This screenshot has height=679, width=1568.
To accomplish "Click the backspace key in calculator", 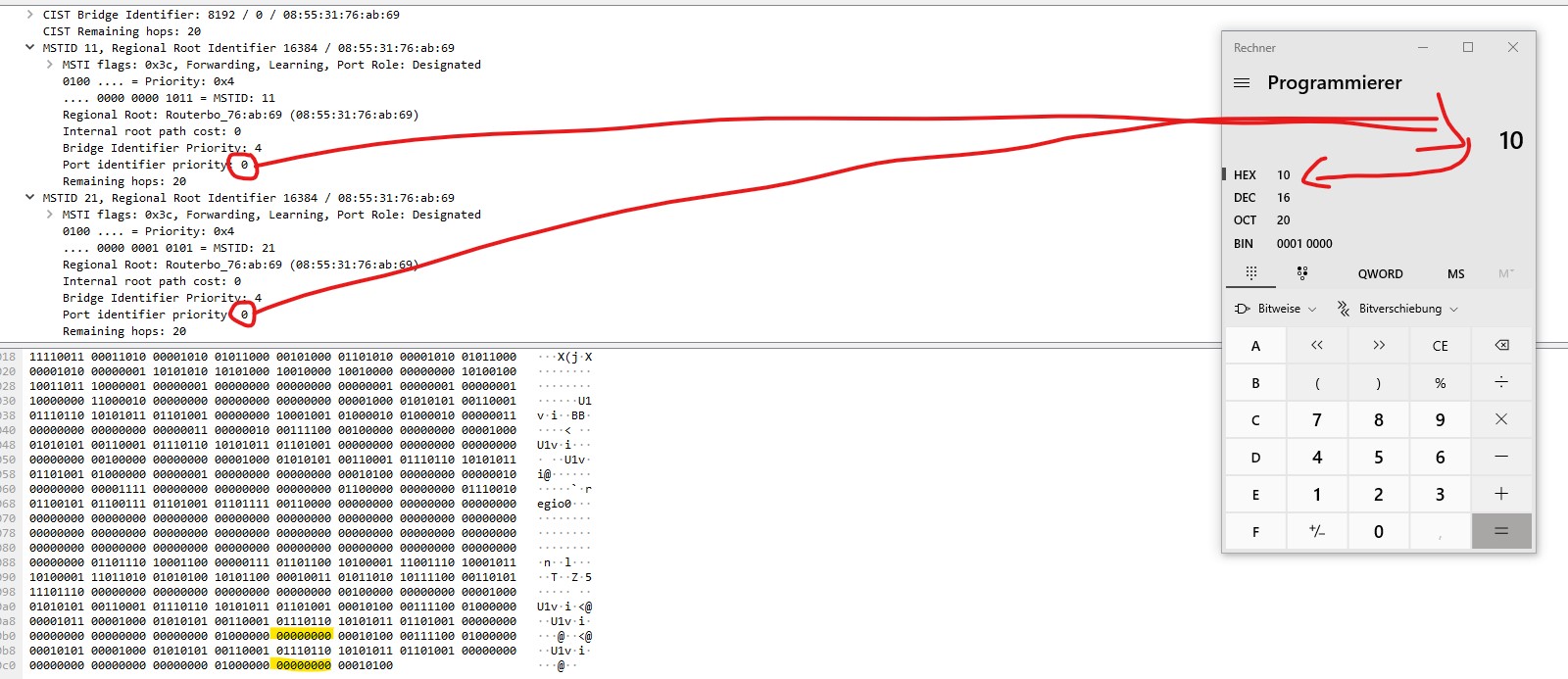I will coord(1501,345).
